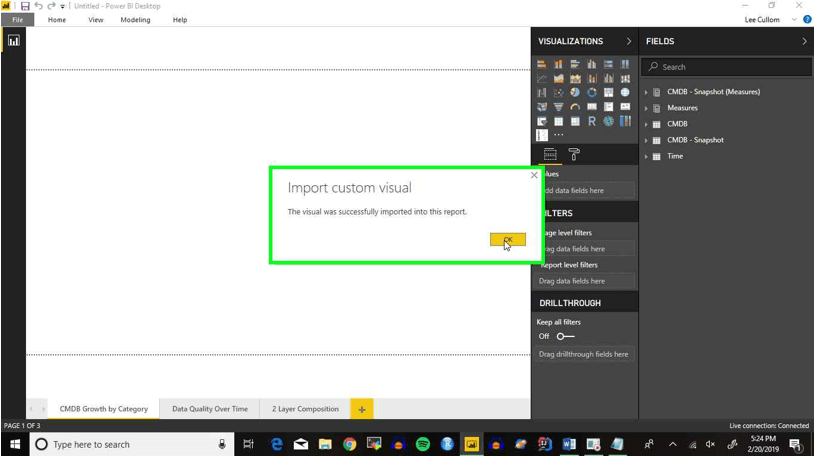
Task: Select the Waterfall chart visual
Action: 542,93
